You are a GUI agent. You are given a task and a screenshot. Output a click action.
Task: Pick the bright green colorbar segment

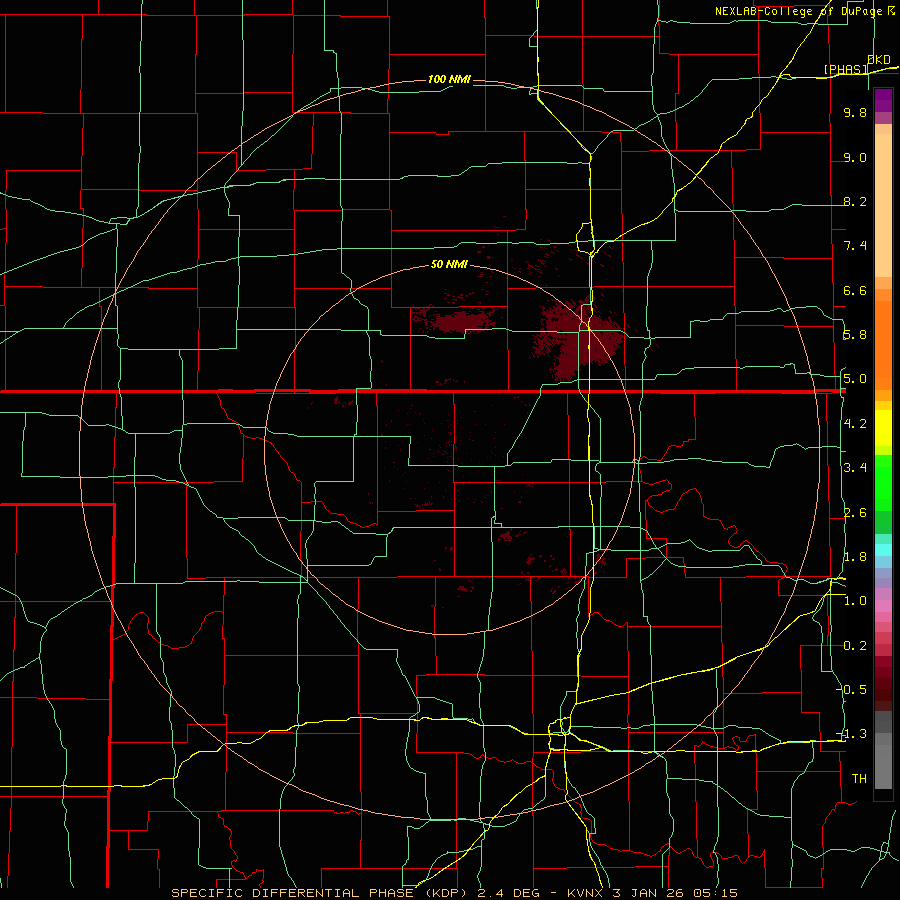point(883,483)
